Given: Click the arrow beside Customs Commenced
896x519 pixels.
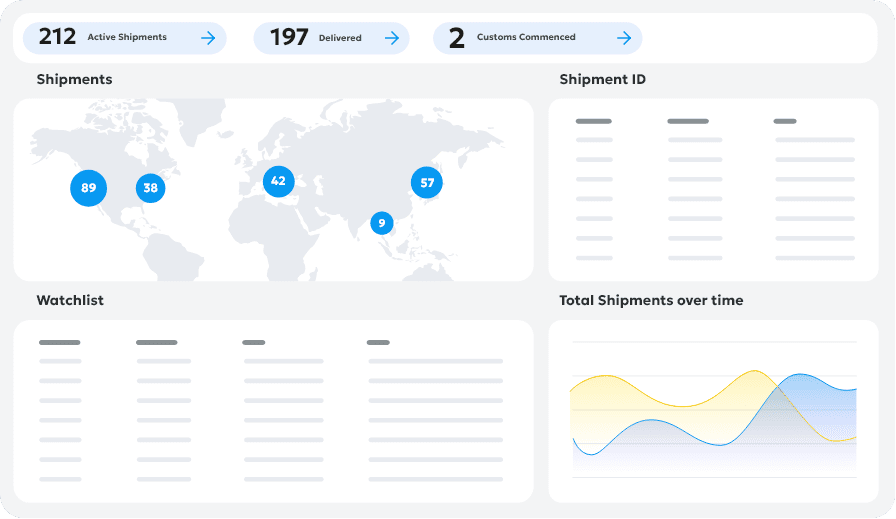Looking at the screenshot, I should click(624, 38).
